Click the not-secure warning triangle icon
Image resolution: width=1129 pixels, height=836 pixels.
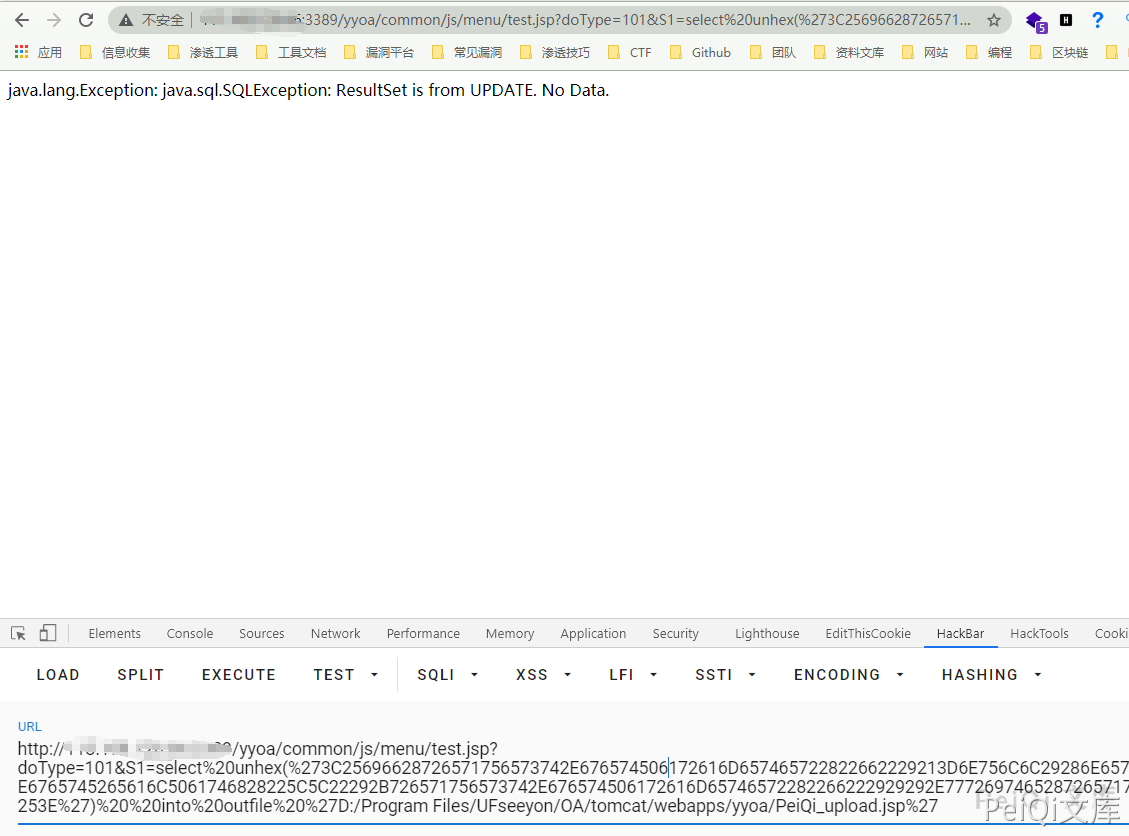pos(126,20)
